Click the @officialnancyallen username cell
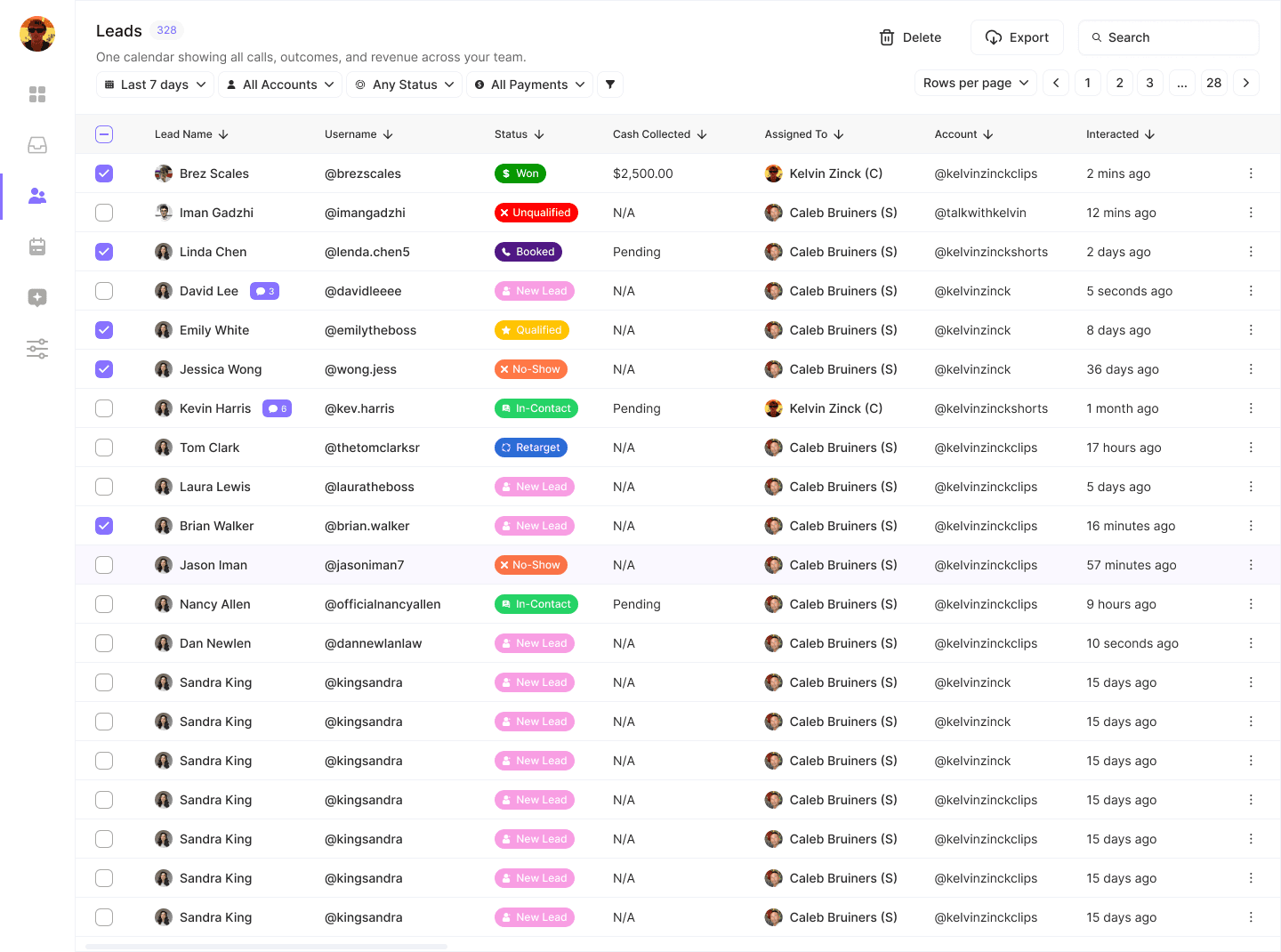This screenshot has width=1281, height=952. tap(383, 604)
